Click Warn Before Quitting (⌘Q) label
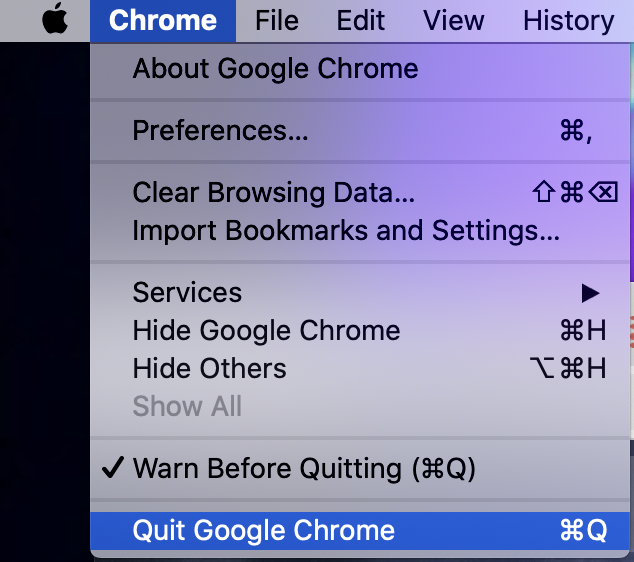This screenshot has width=634, height=562. pos(304,469)
